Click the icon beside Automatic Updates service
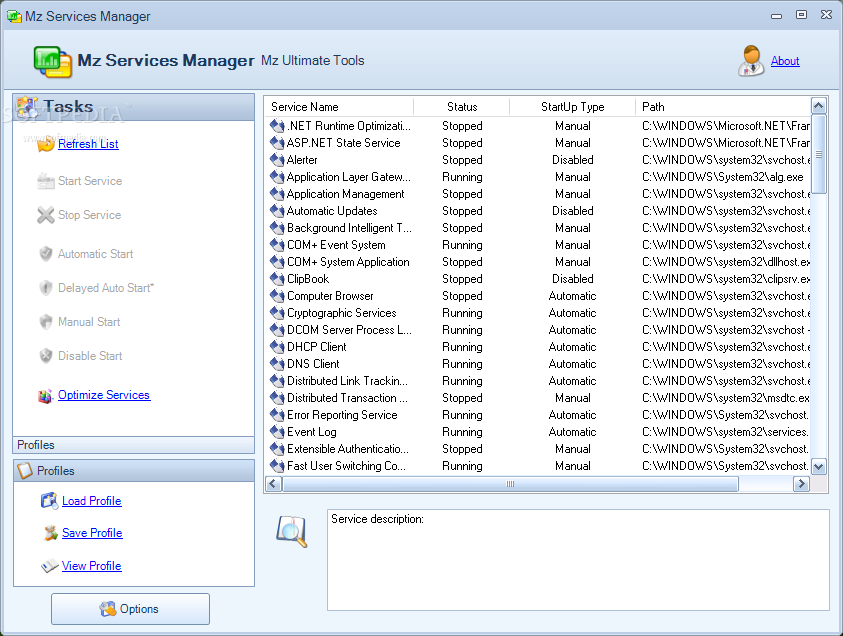843x636 pixels. point(277,211)
